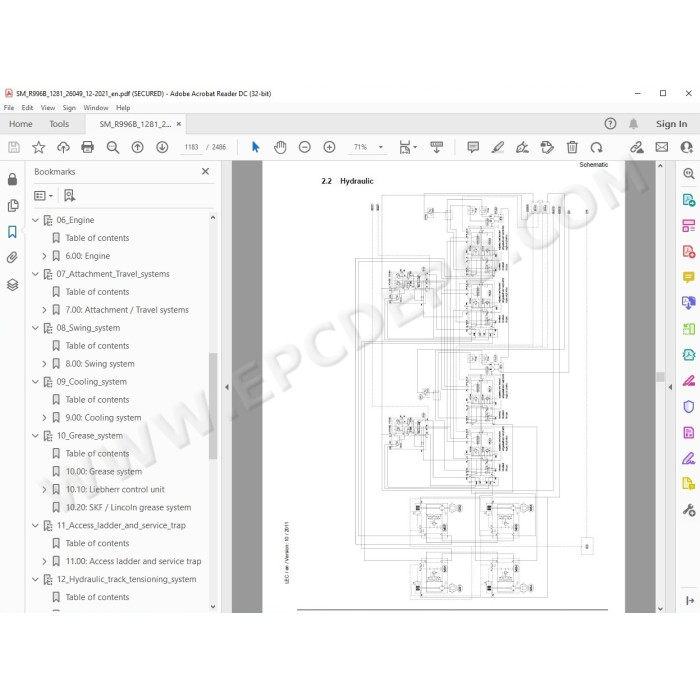Open the Edit menu
Screen dimensions: 700x700
click(27, 108)
